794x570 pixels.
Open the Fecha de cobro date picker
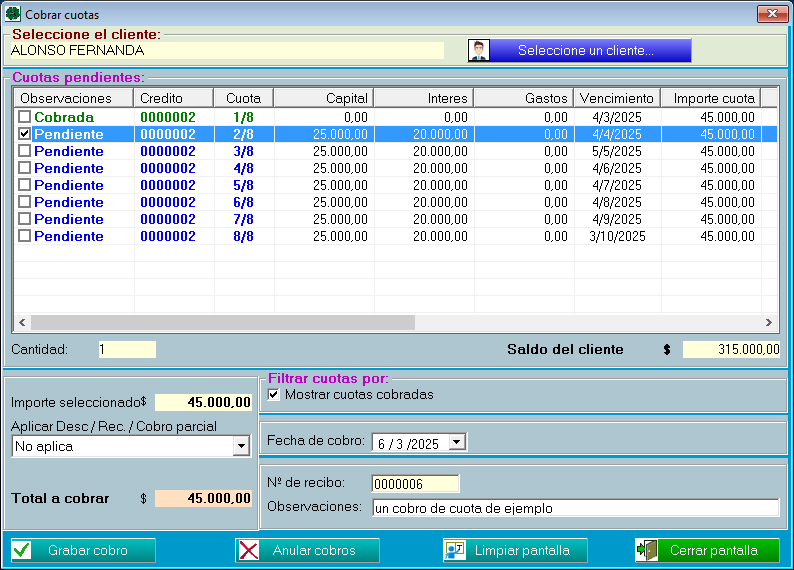coord(457,441)
